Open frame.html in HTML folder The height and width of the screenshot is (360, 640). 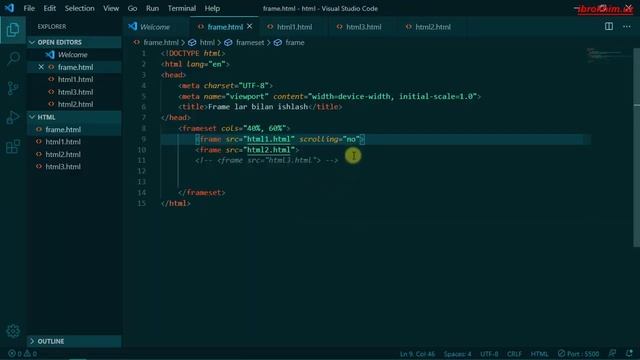coord(63,129)
